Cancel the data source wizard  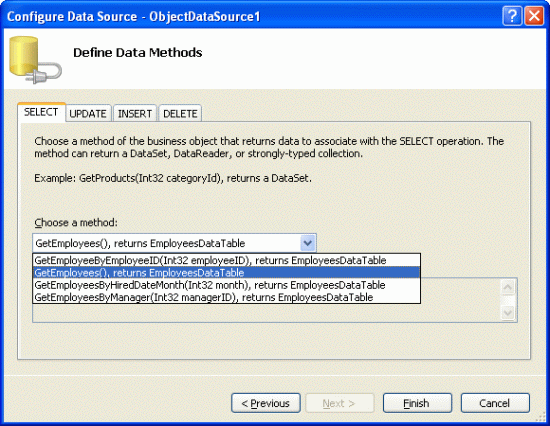coord(495,403)
